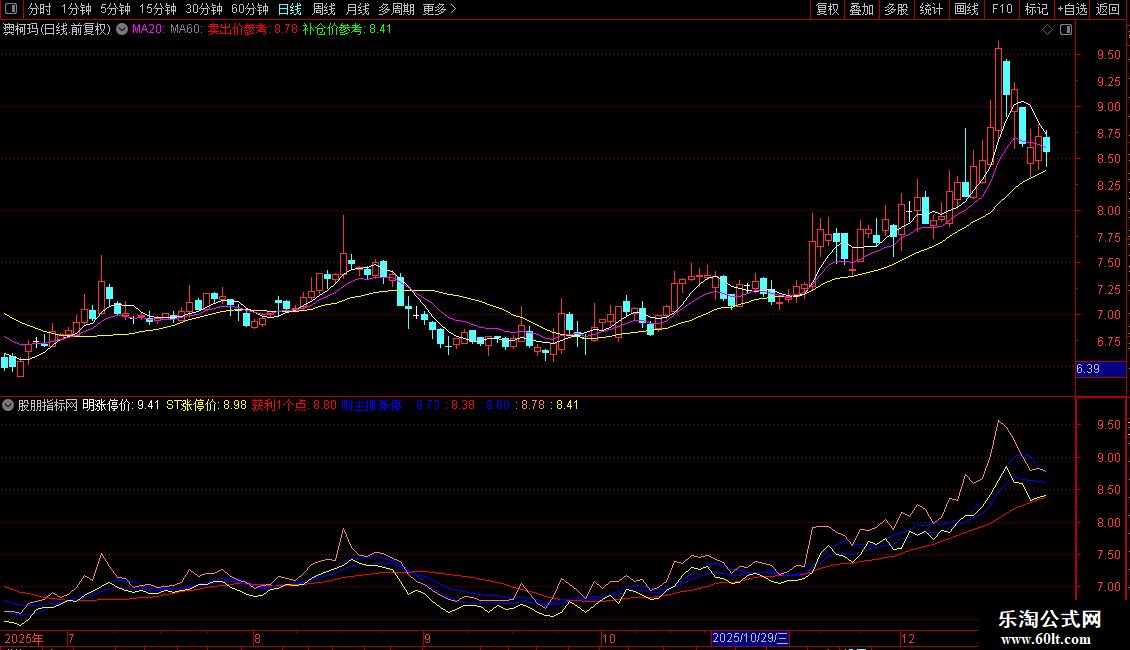Viewport: 1130px width, 650px height.
Task: Add stock with +自选 button
Action: tap(1072, 9)
